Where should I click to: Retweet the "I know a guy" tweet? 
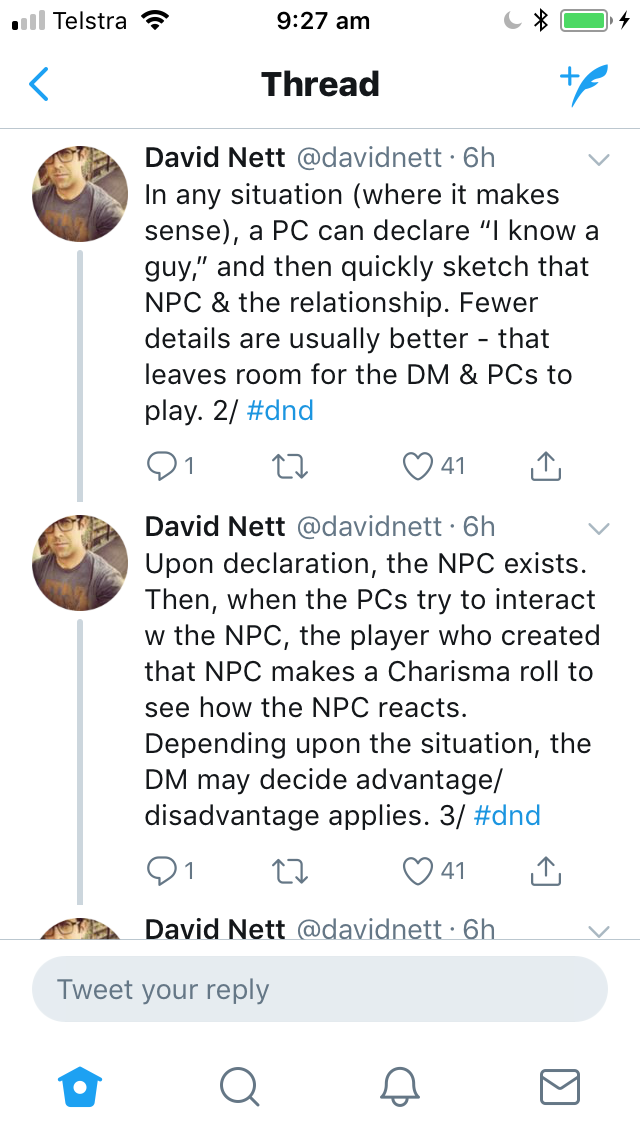[289, 465]
